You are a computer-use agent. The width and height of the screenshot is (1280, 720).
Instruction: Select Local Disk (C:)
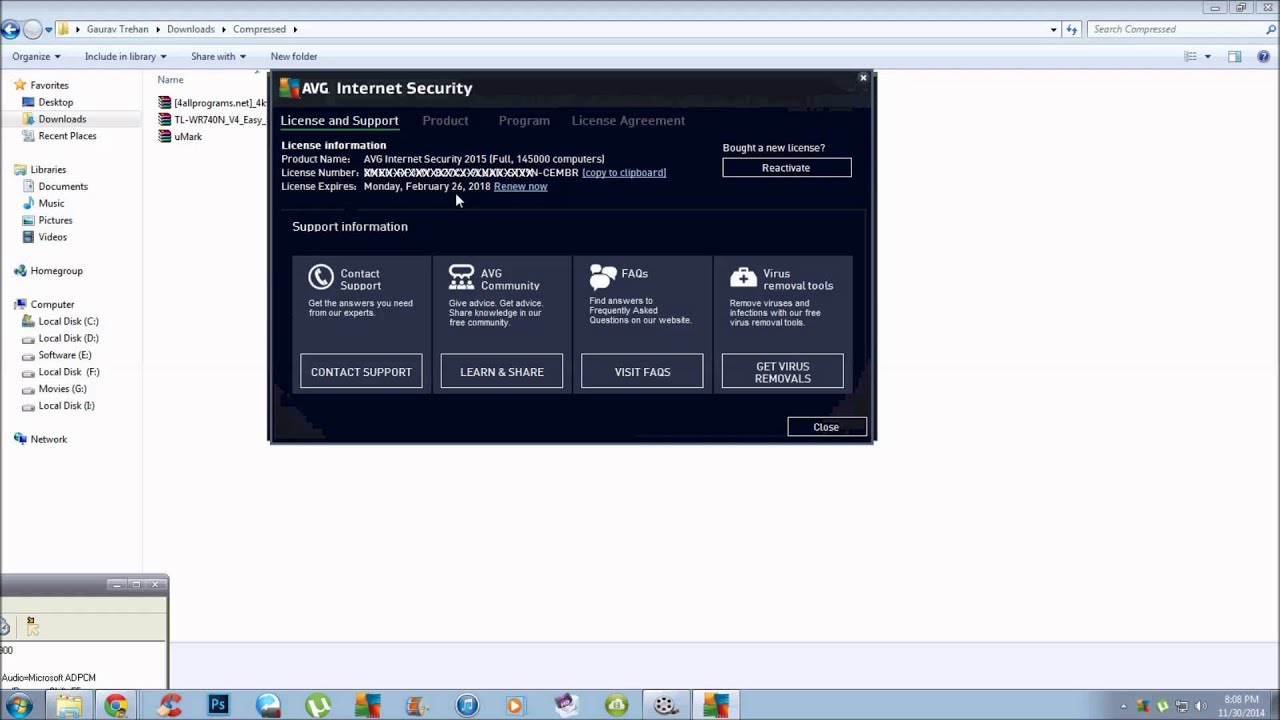[x=68, y=322]
